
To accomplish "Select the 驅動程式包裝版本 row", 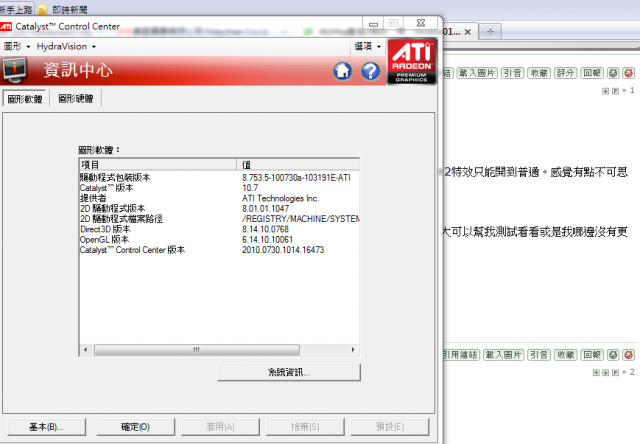I will coord(219,178).
